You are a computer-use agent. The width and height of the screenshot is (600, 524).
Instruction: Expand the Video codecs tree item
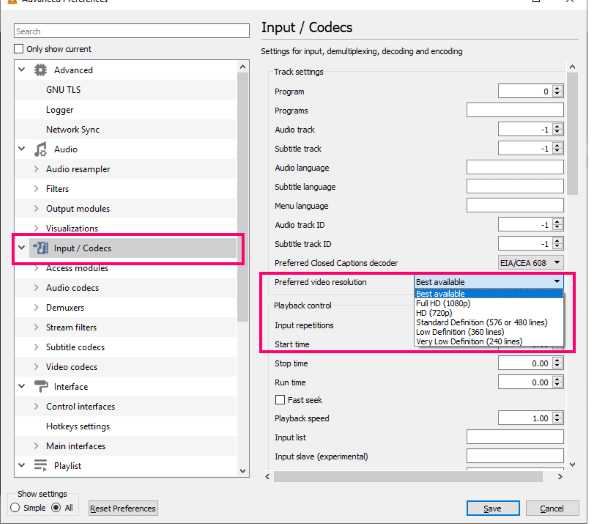click(37, 367)
